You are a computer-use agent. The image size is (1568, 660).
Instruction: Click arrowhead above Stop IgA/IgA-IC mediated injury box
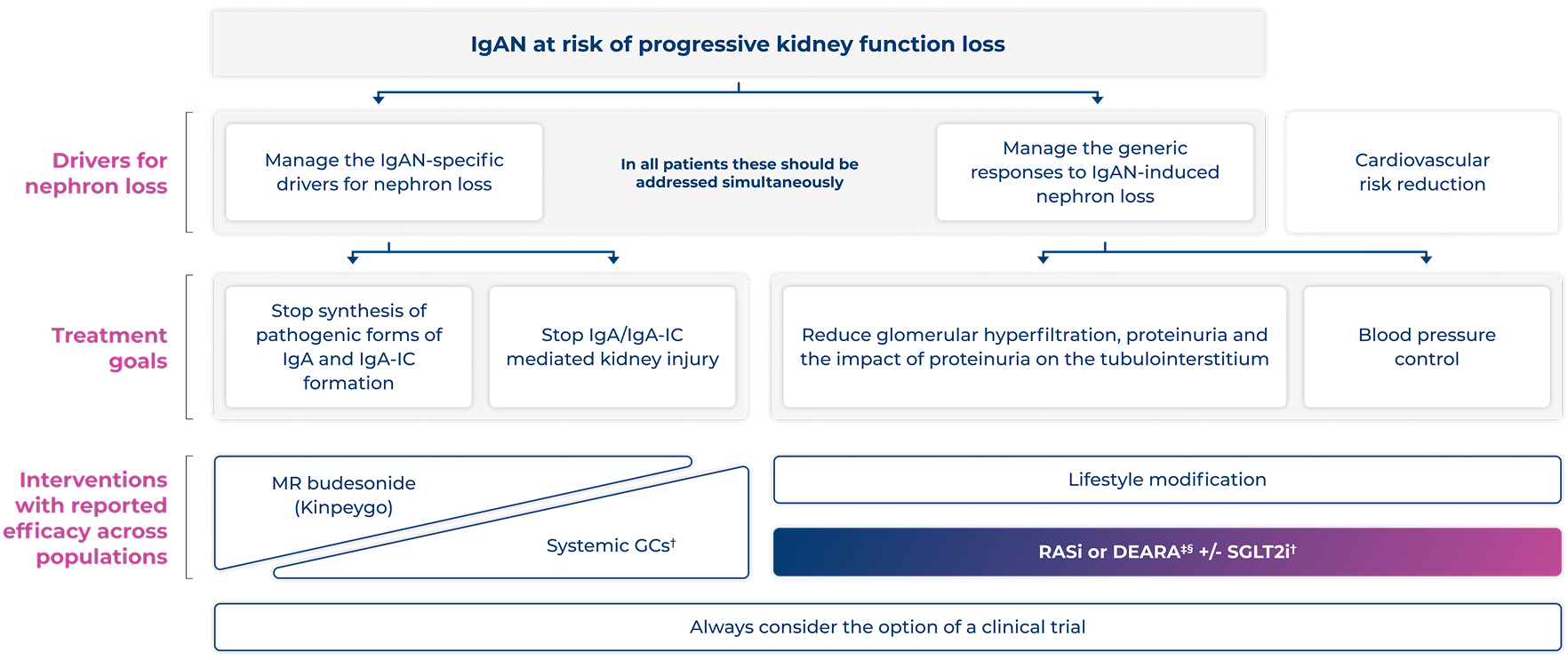612,258
